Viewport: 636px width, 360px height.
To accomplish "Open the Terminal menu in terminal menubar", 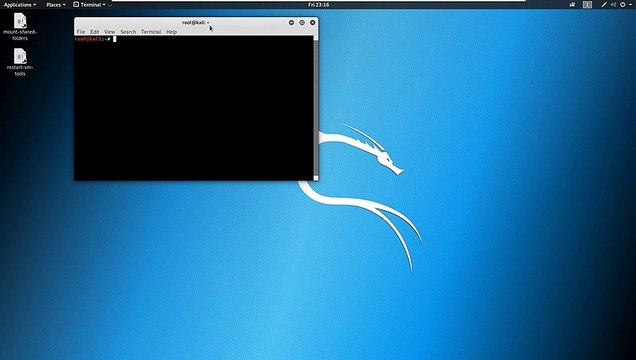I will click(151, 32).
